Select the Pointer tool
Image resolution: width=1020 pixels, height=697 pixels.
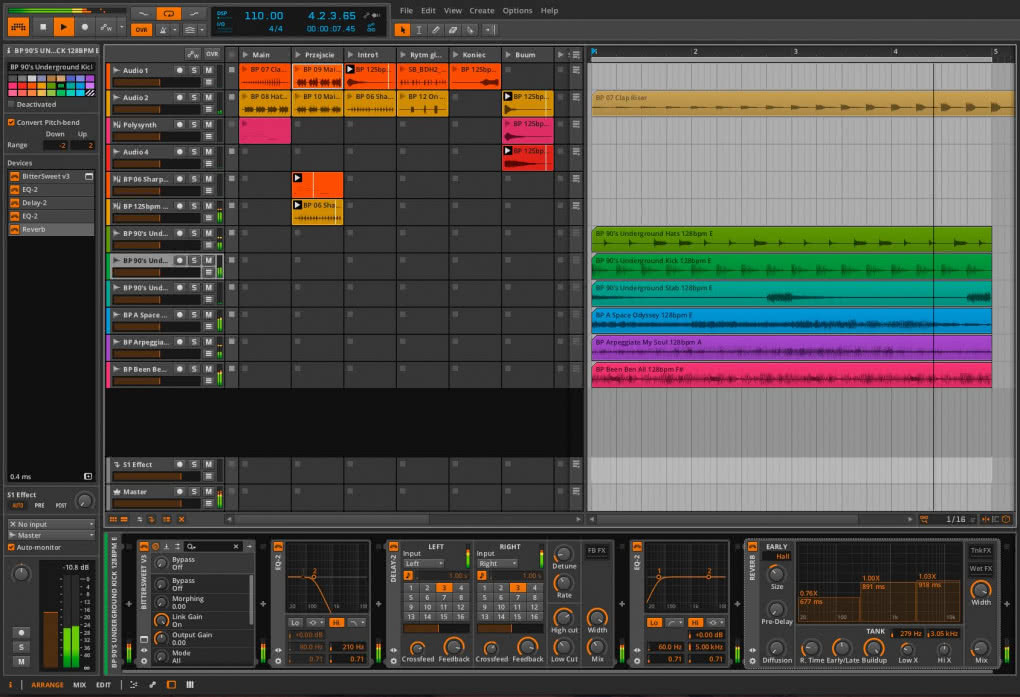click(403, 29)
